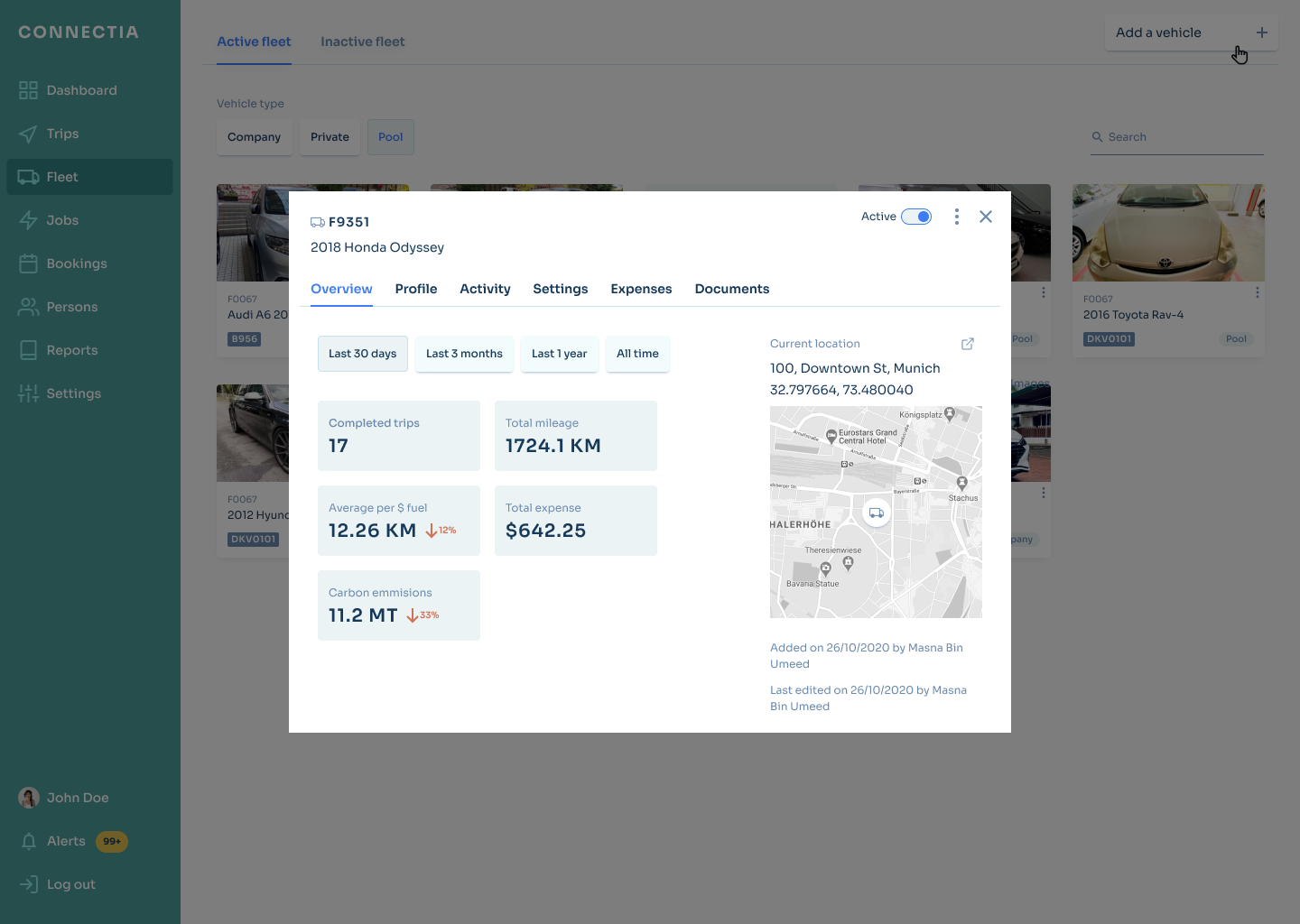Select Fleet in the sidebar

pos(89,177)
